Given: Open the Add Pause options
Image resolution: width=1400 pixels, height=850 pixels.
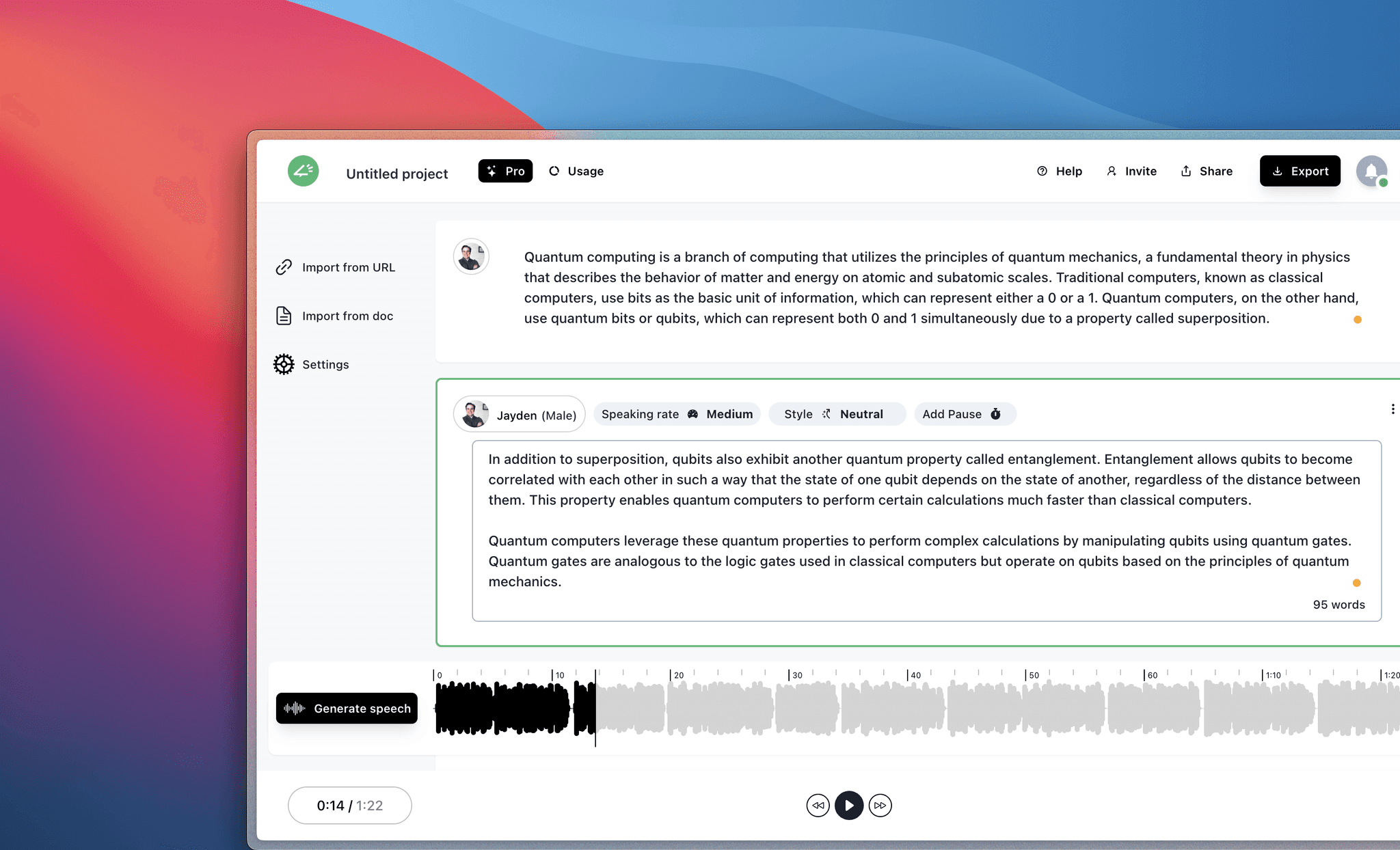Looking at the screenshot, I should (965, 413).
